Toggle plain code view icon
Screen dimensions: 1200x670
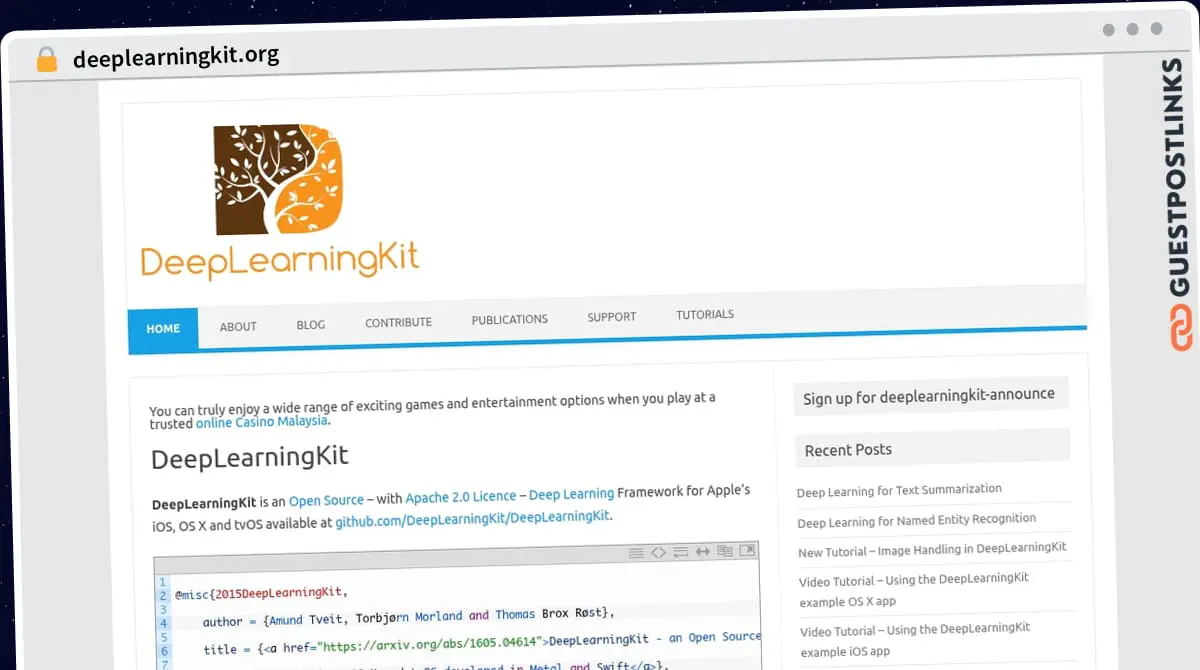658,552
